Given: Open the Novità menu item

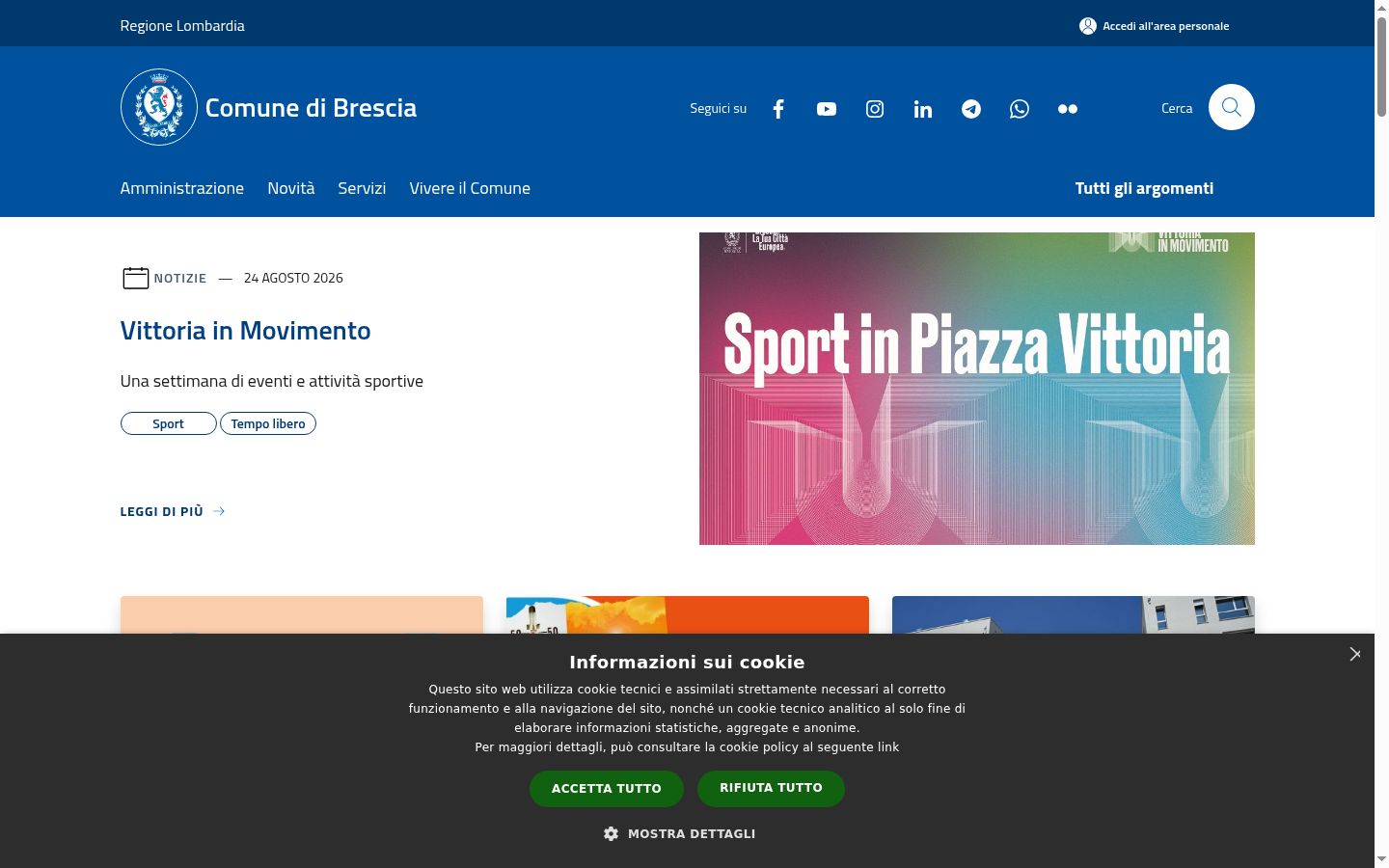Looking at the screenshot, I should tap(291, 188).
